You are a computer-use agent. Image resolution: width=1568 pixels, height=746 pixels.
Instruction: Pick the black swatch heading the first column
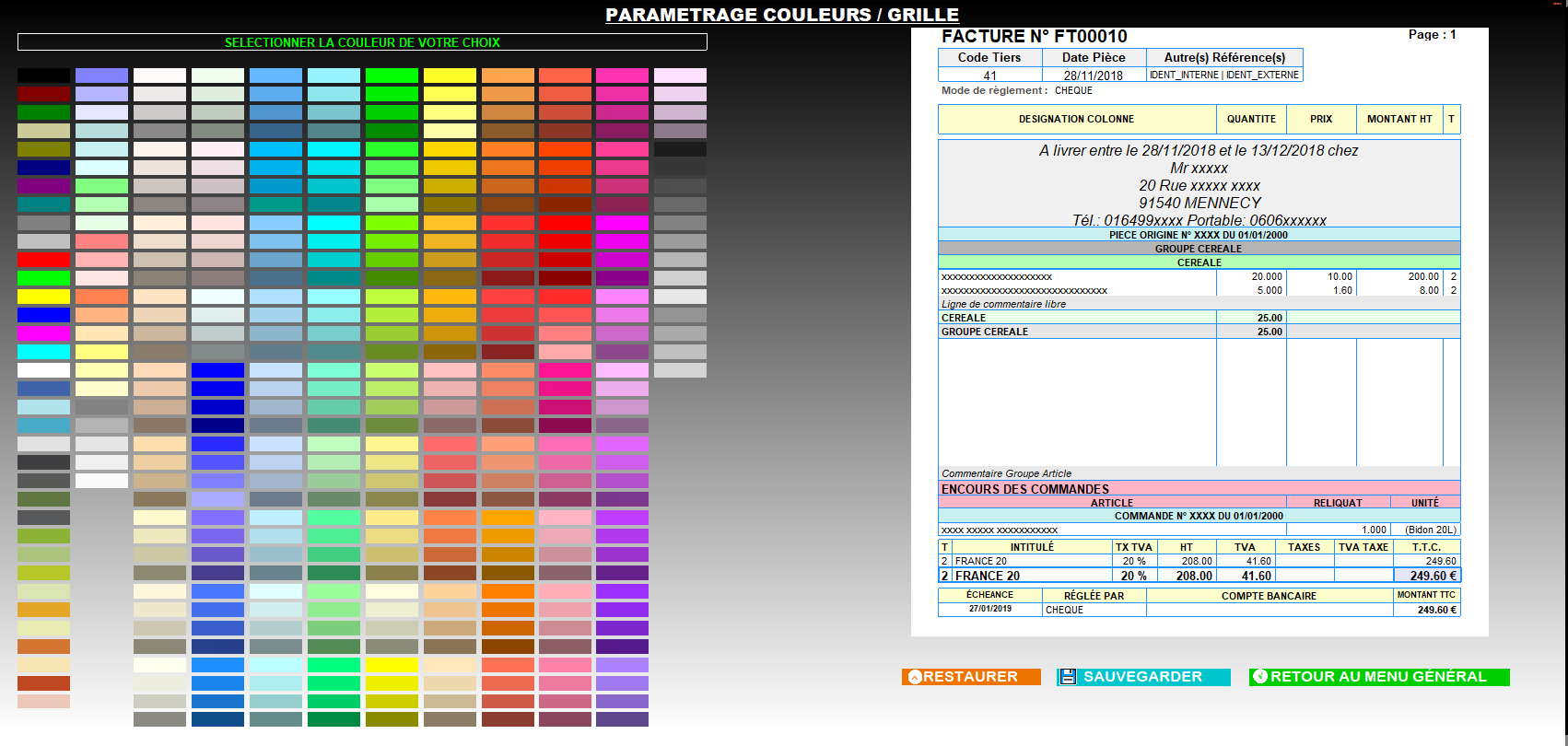click(x=43, y=76)
